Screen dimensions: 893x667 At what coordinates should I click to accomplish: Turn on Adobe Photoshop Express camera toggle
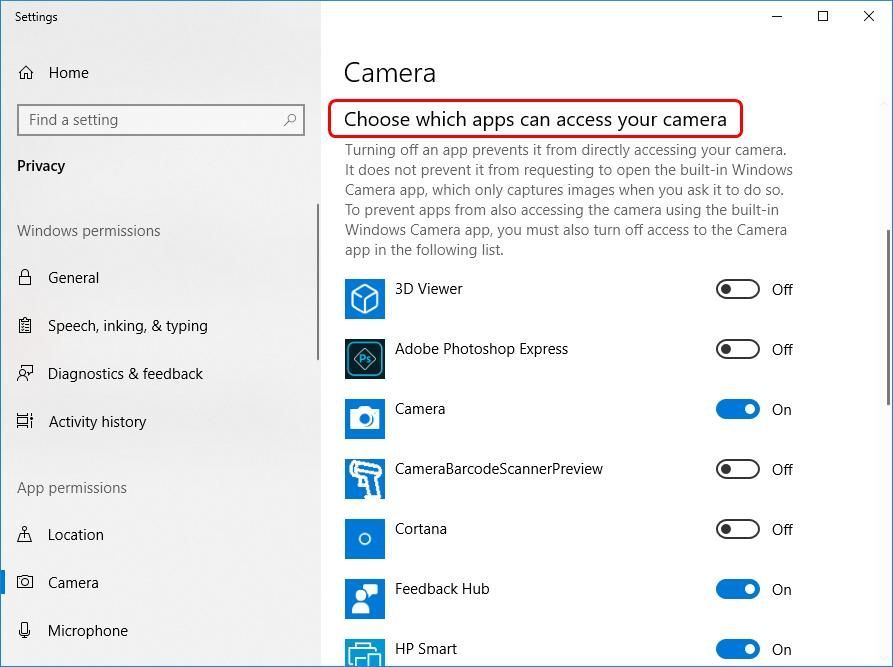738,350
